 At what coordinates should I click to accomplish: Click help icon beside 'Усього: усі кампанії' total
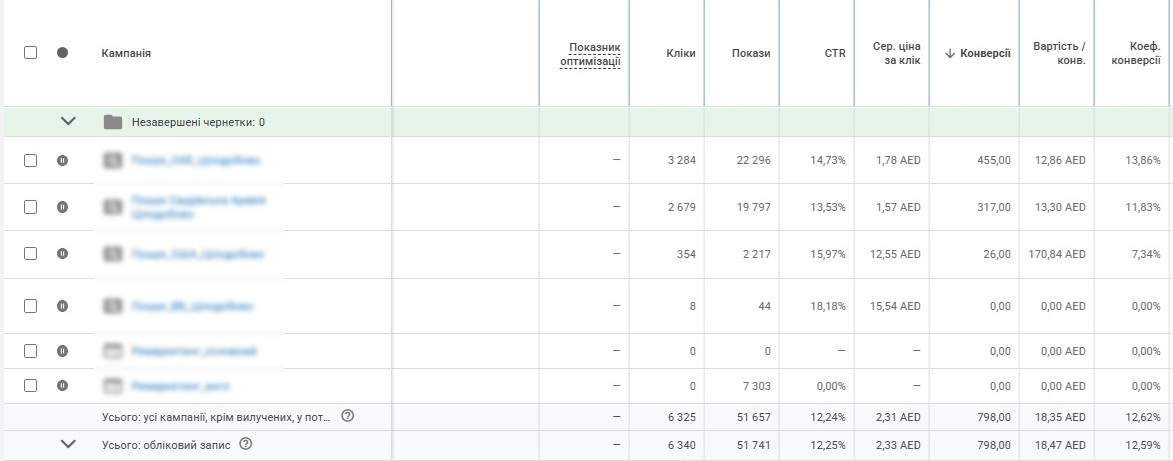[x=348, y=416]
